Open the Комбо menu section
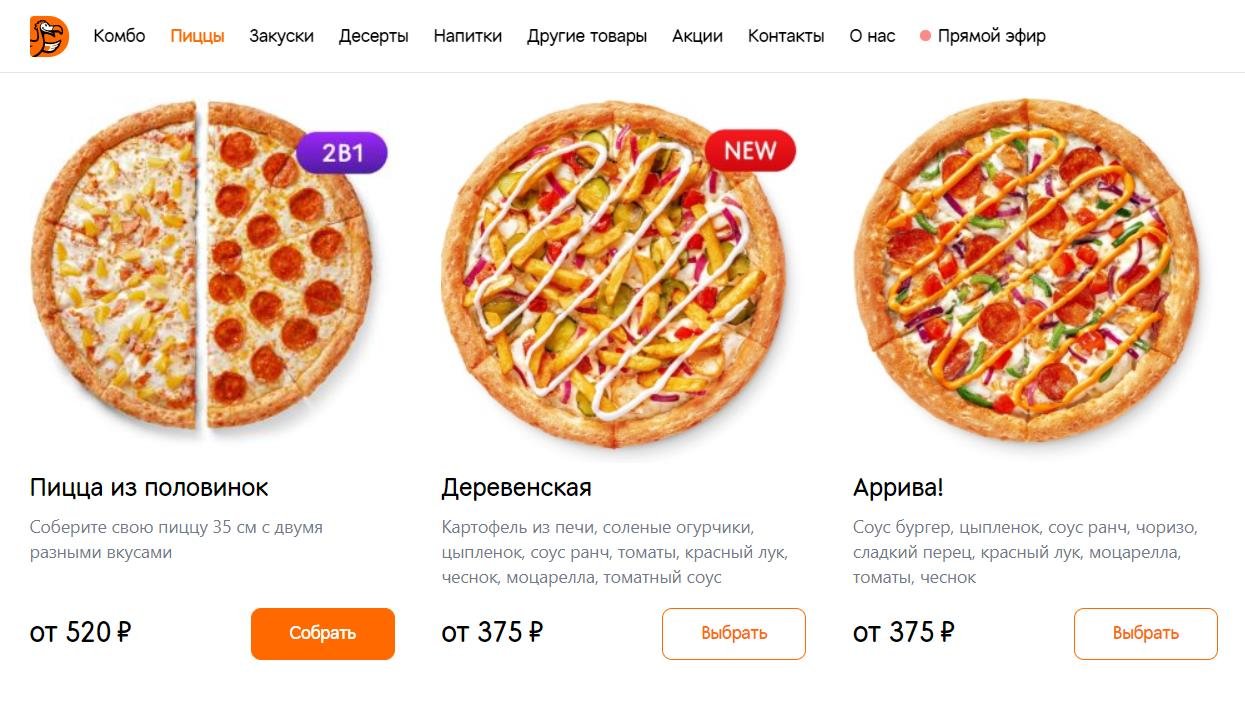This screenshot has width=1245, height=720. click(119, 36)
